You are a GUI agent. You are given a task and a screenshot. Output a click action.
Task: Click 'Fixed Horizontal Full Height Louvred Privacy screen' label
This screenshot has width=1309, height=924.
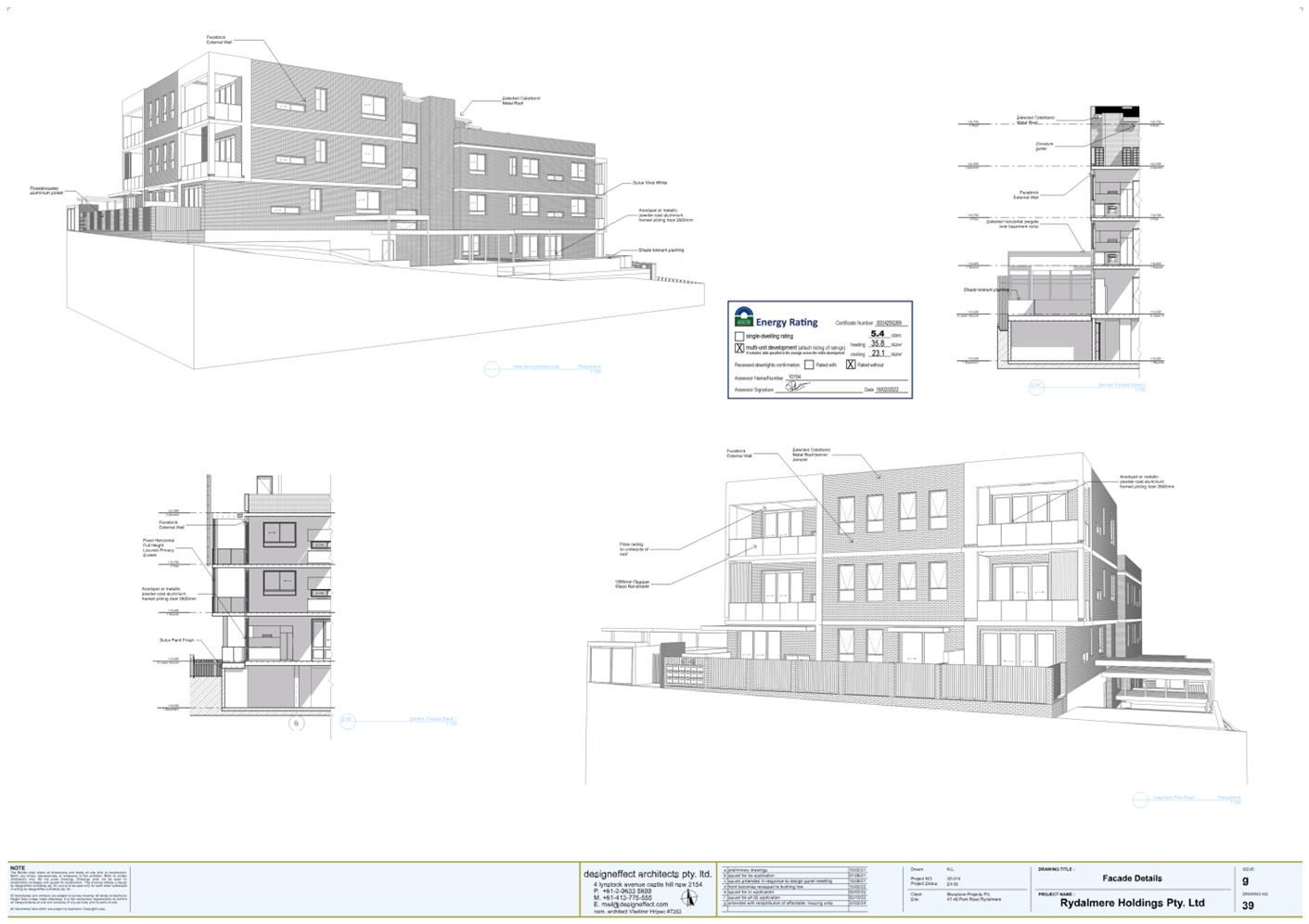[x=159, y=547]
